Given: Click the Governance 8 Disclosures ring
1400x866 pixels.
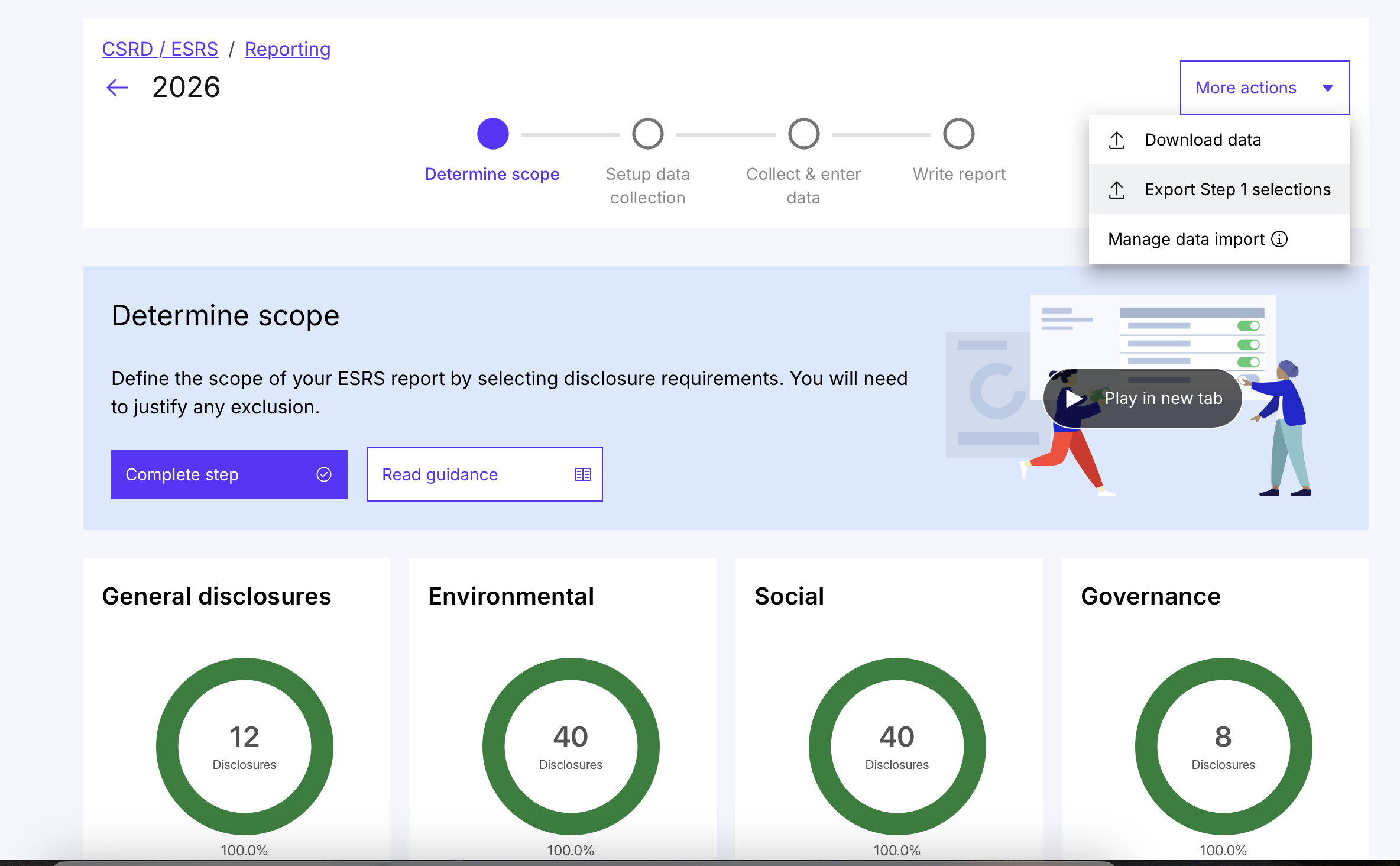Looking at the screenshot, I should [1223, 746].
